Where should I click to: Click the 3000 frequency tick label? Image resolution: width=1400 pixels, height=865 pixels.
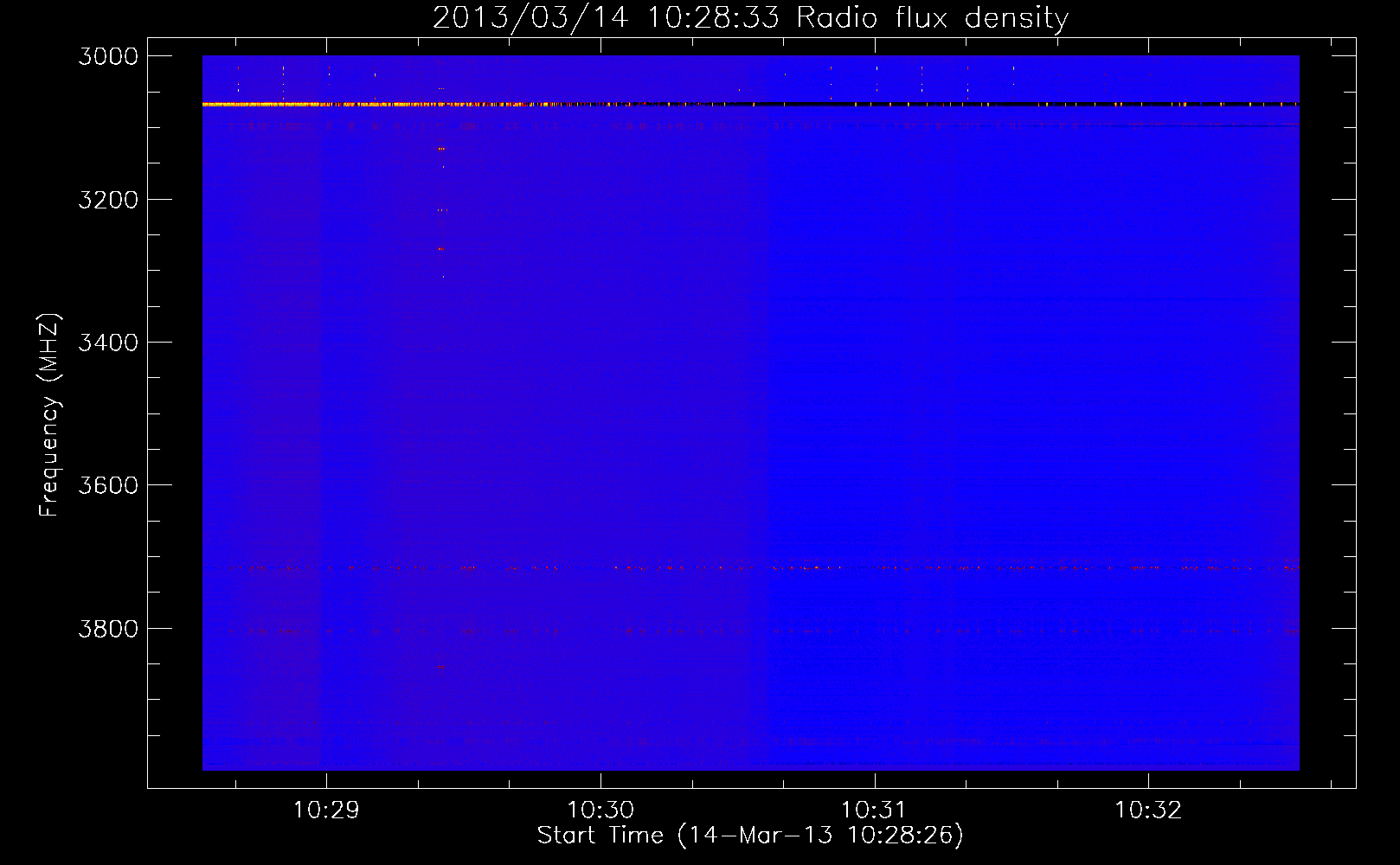click(108, 56)
